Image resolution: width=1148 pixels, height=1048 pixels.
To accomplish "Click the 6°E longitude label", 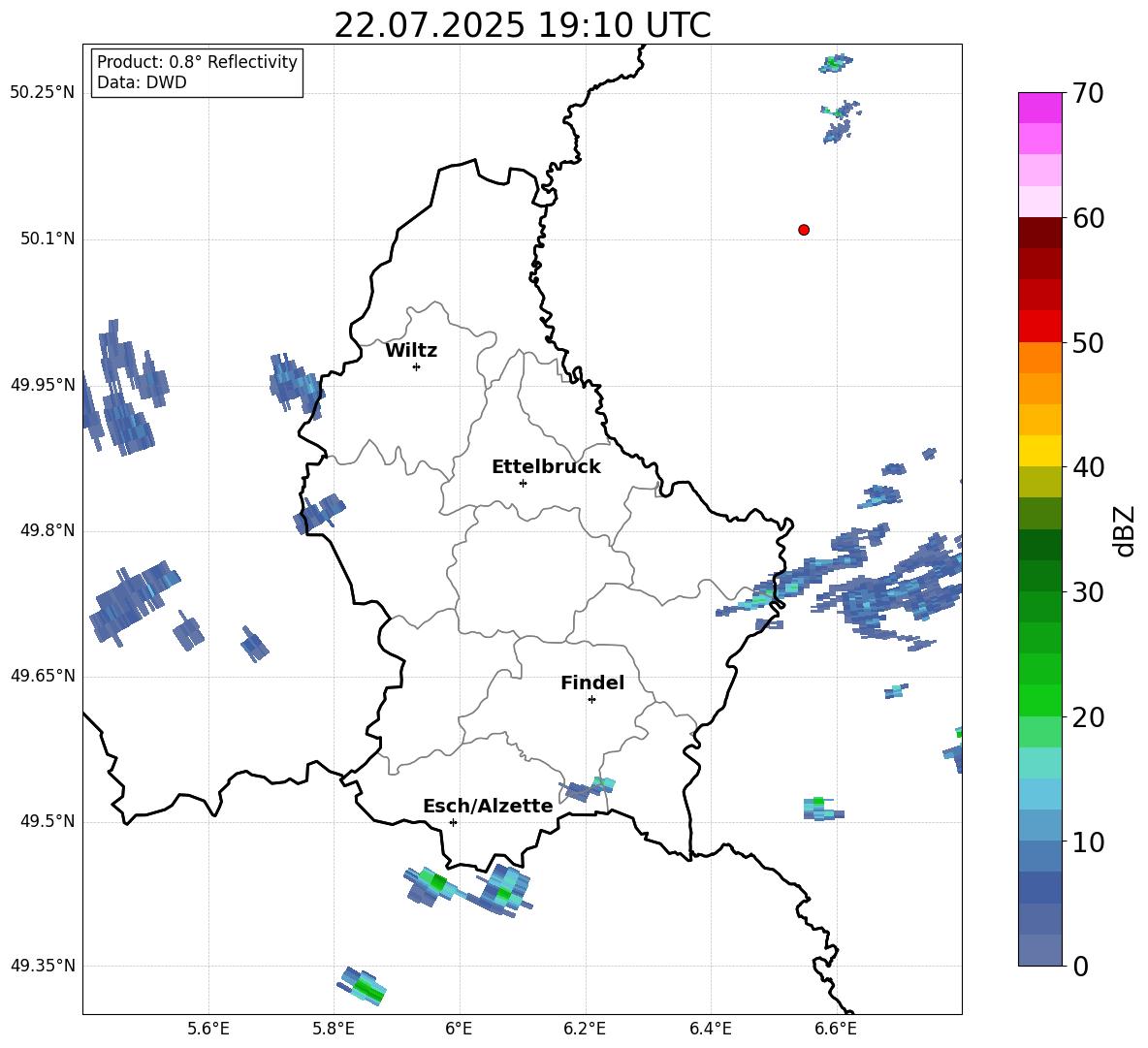I will [x=459, y=1029].
